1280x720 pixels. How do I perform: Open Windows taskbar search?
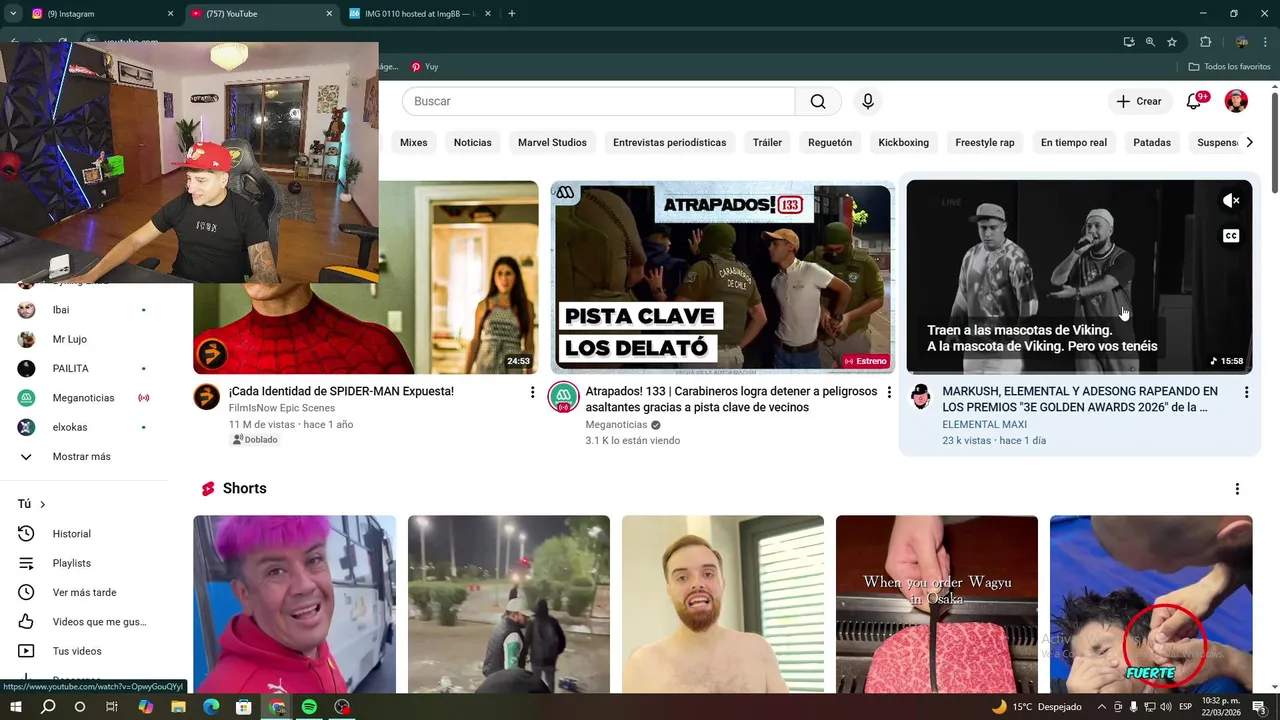click(48, 707)
